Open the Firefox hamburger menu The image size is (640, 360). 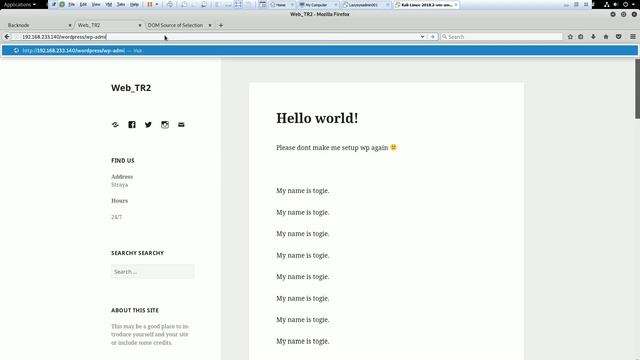tap(633, 37)
